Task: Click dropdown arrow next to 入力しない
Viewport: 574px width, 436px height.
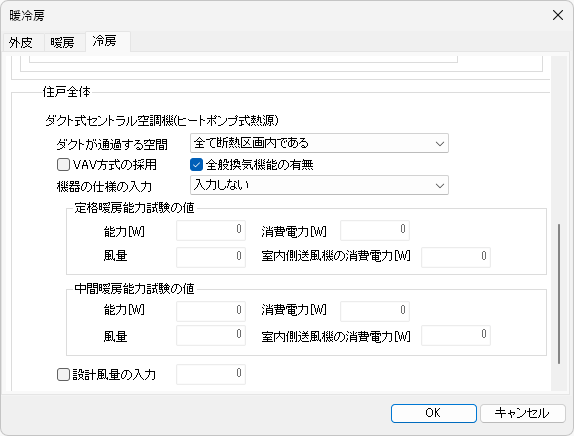Action: point(440,186)
